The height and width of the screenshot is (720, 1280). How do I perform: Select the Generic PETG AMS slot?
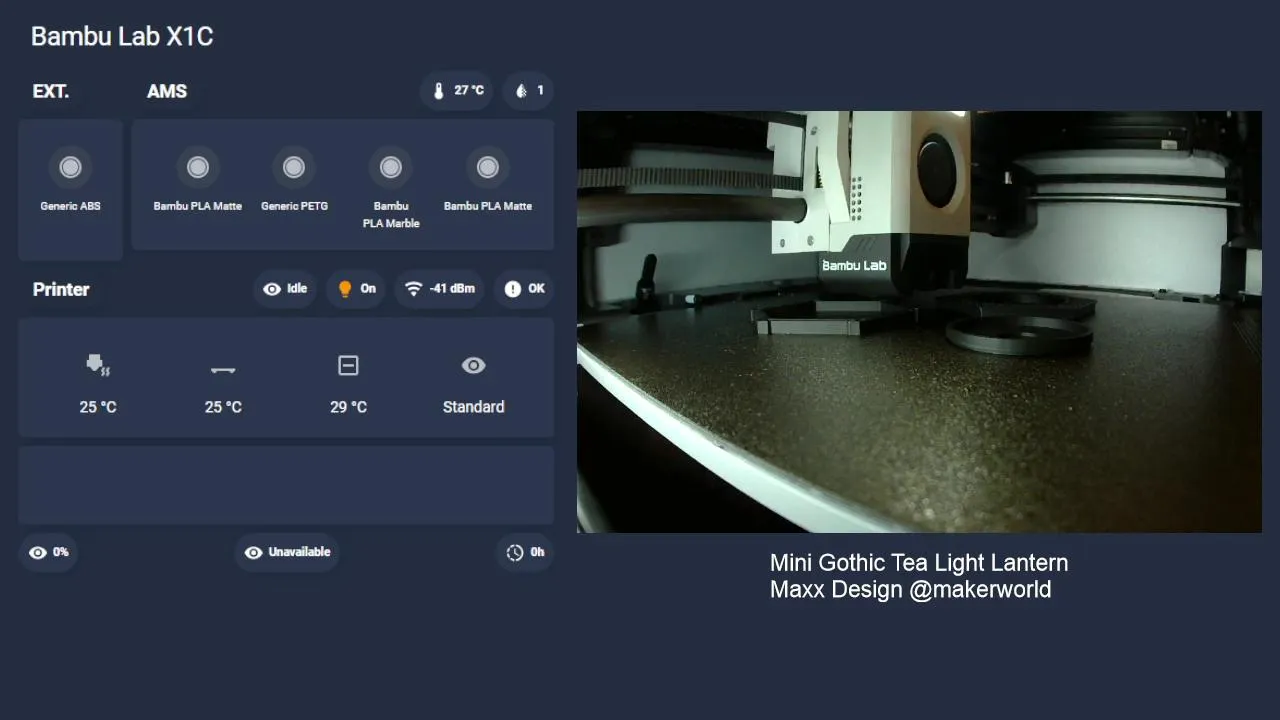(294, 167)
